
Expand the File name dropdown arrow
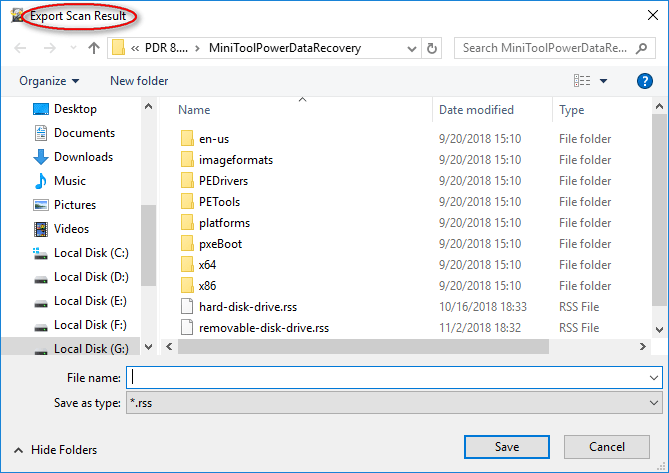pyautogui.click(x=654, y=378)
